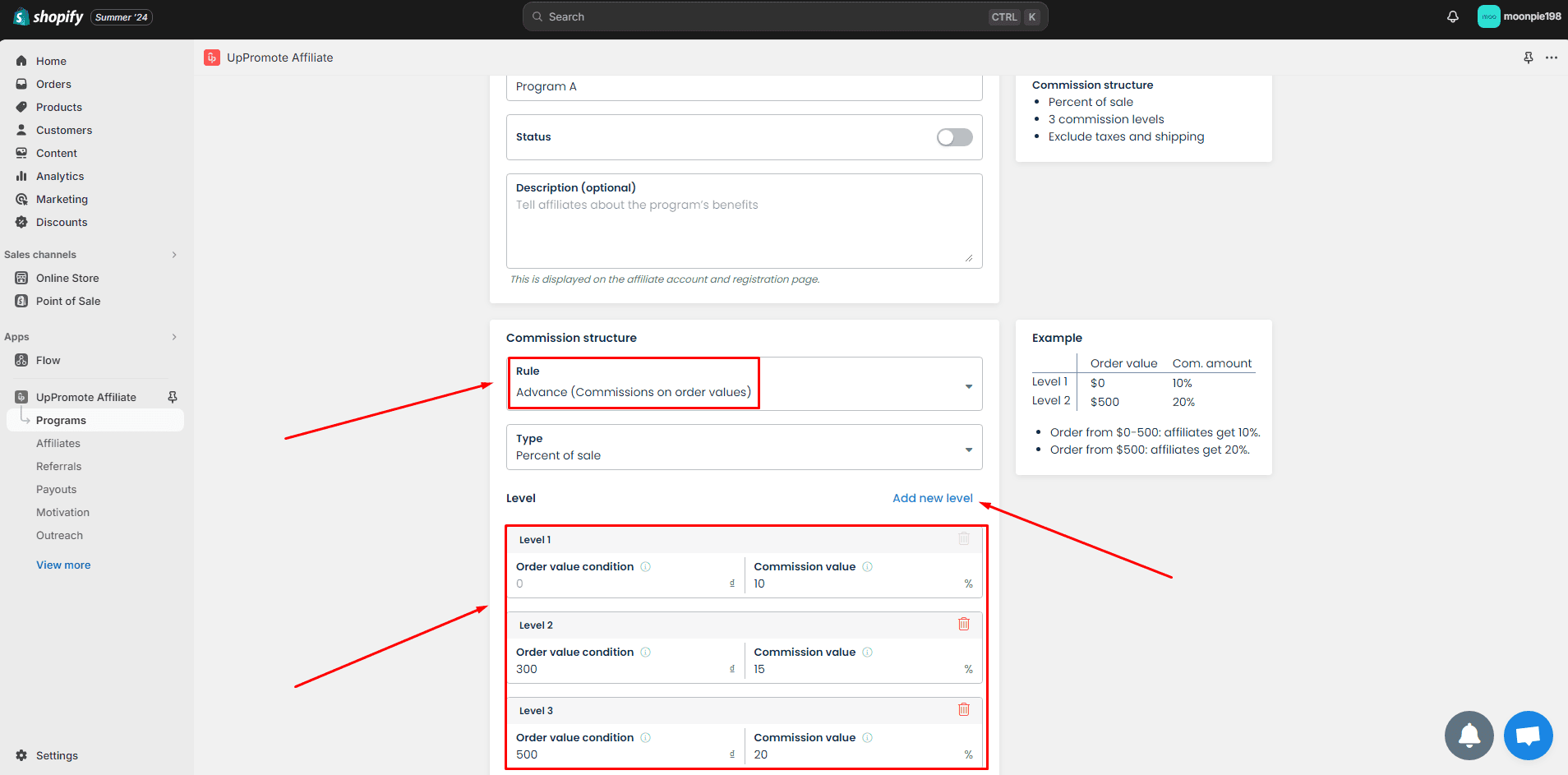Expand the Apps section chevron
1568x775 pixels.
pos(174,337)
